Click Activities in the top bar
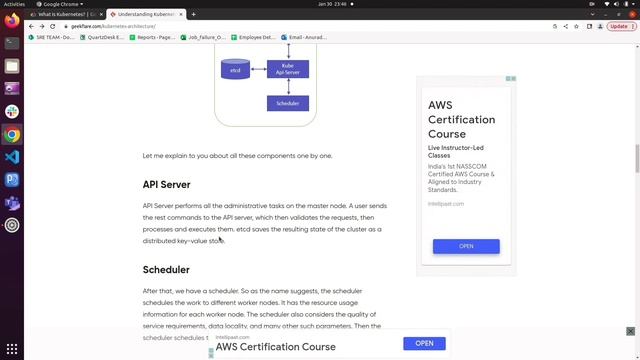The image size is (640, 360). click(14, 4)
